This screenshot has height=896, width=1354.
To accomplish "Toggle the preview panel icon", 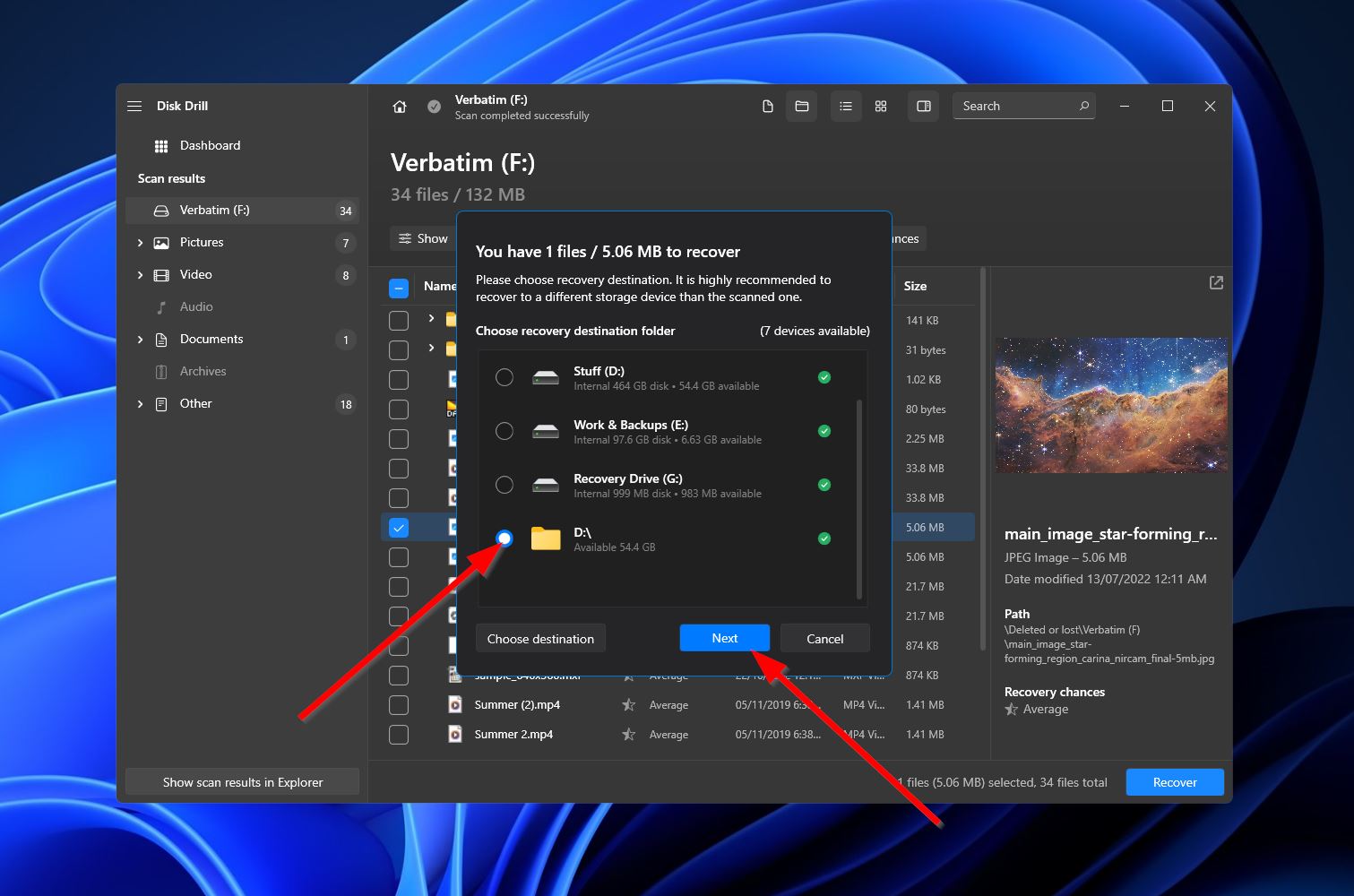I will pos(924,106).
